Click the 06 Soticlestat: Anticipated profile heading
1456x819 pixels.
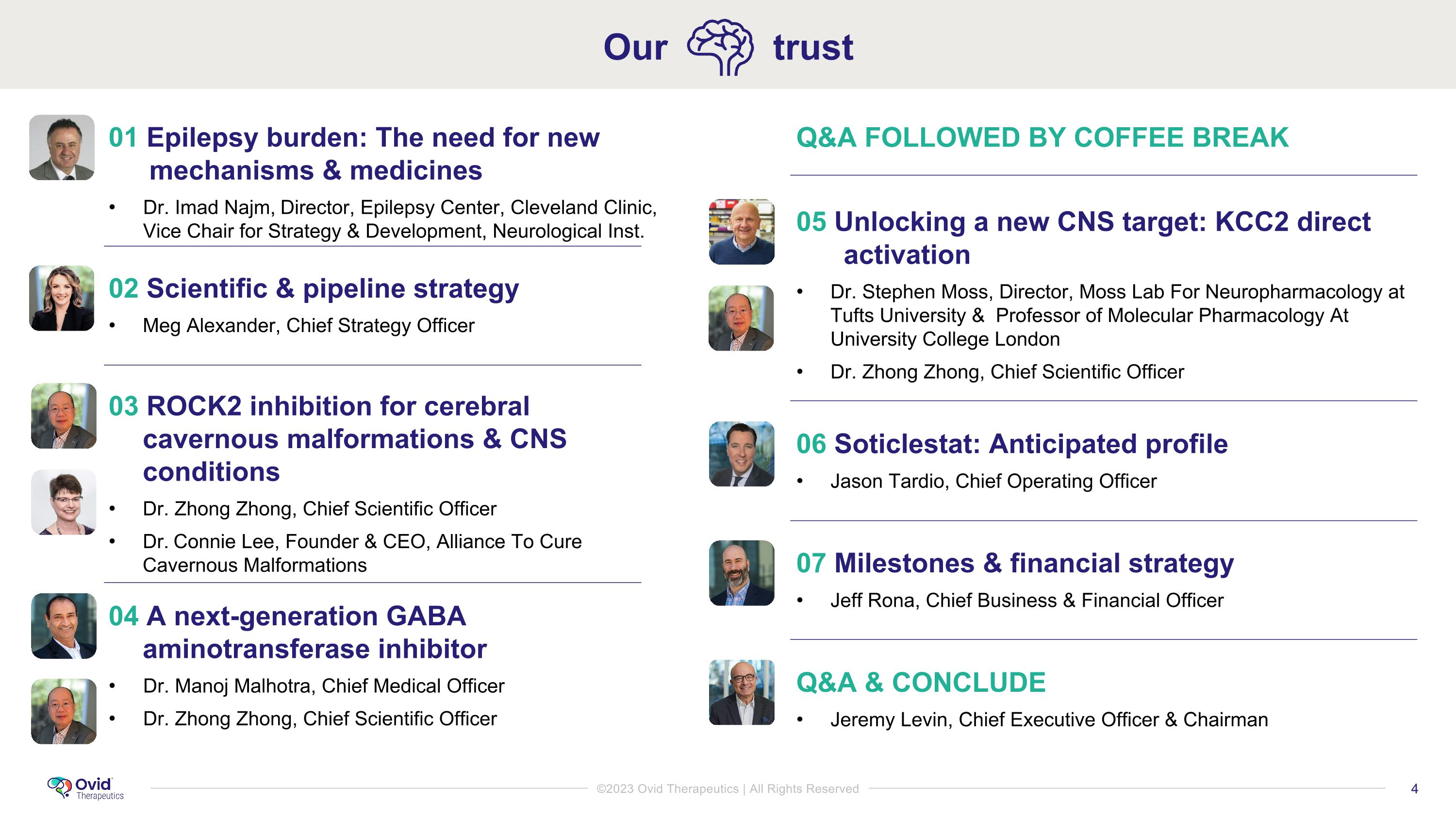[1012, 444]
